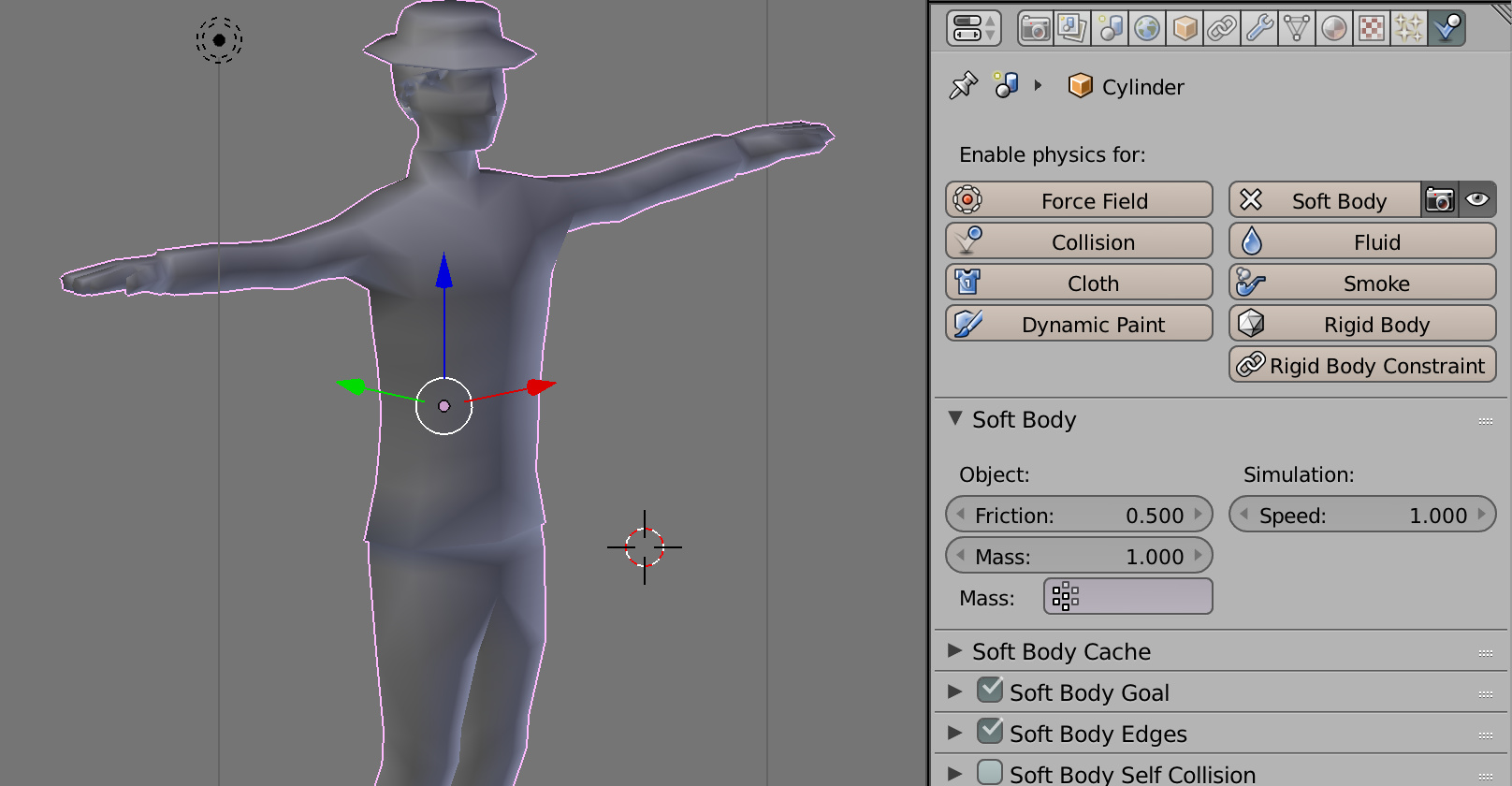Click the Mass vertex group field
This screenshot has height=786, width=1512.
pos(1128,596)
